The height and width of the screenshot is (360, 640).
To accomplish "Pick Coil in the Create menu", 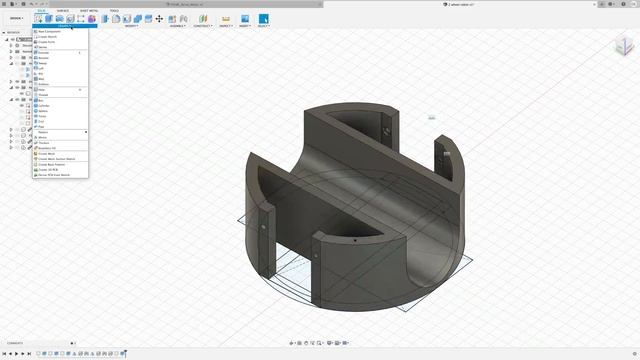I will pos(60,122).
